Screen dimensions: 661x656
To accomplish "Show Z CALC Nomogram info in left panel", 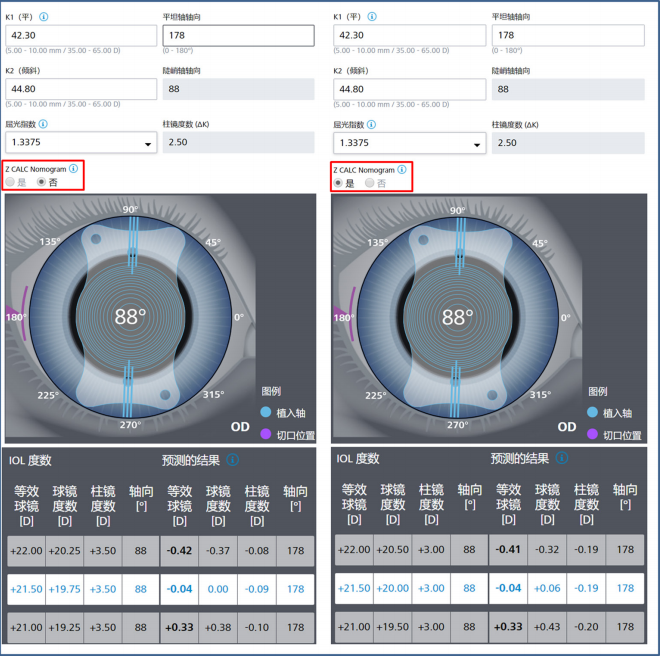I will click(x=73, y=169).
